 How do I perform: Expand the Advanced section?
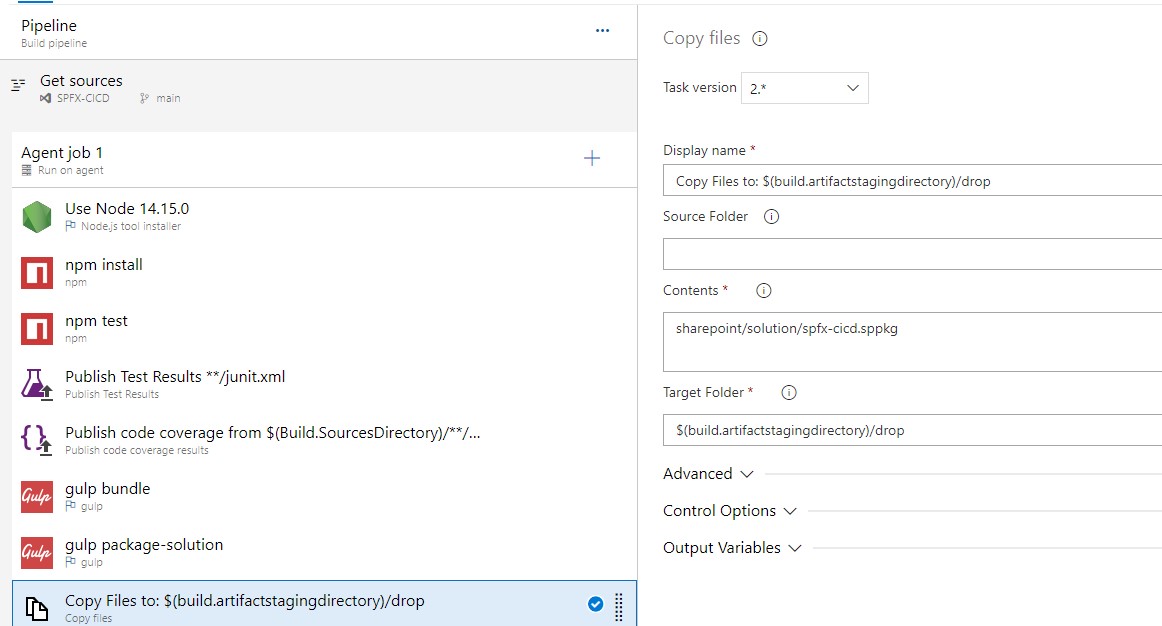click(707, 474)
